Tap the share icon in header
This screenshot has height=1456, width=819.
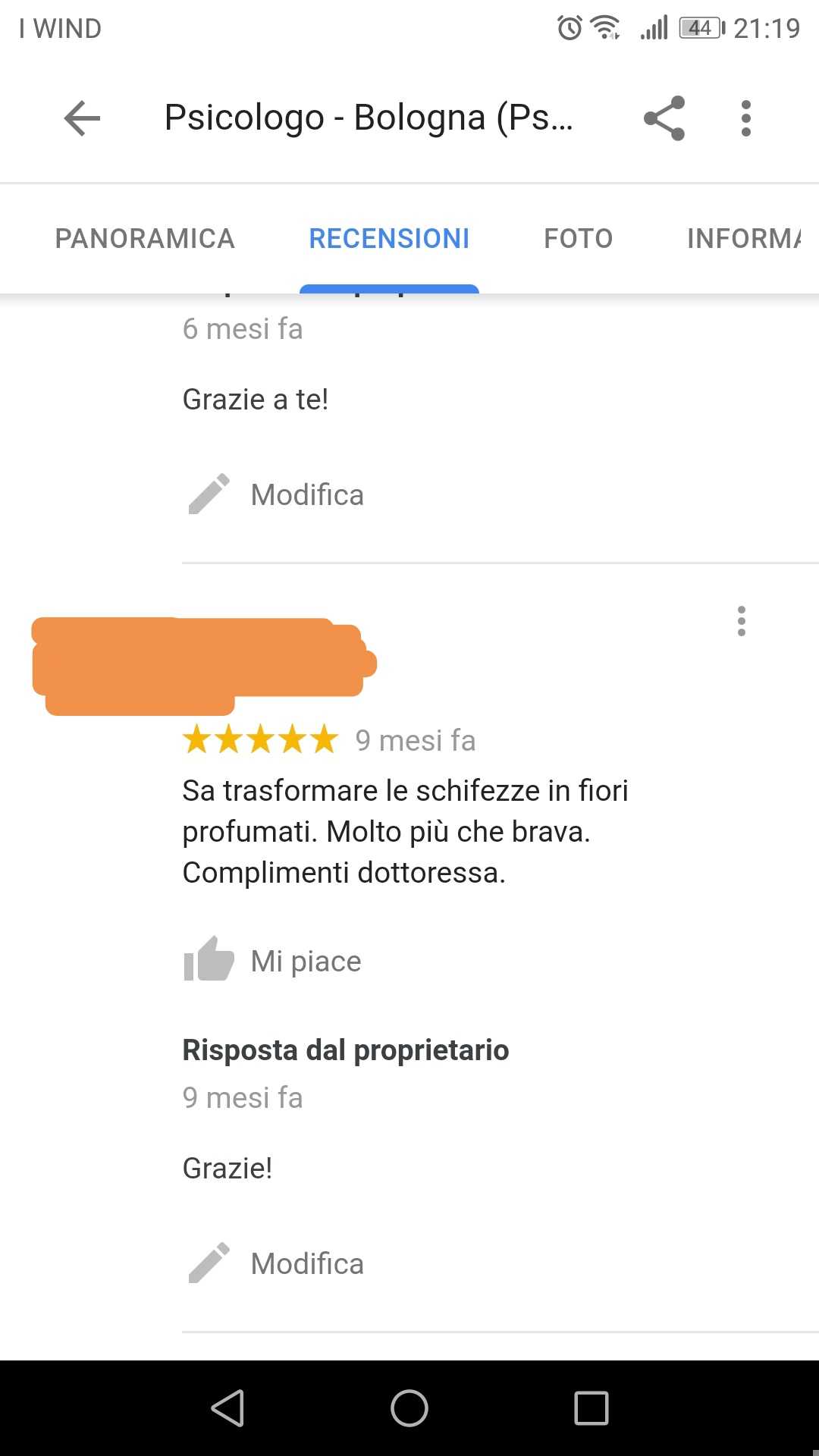tap(664, 118)
